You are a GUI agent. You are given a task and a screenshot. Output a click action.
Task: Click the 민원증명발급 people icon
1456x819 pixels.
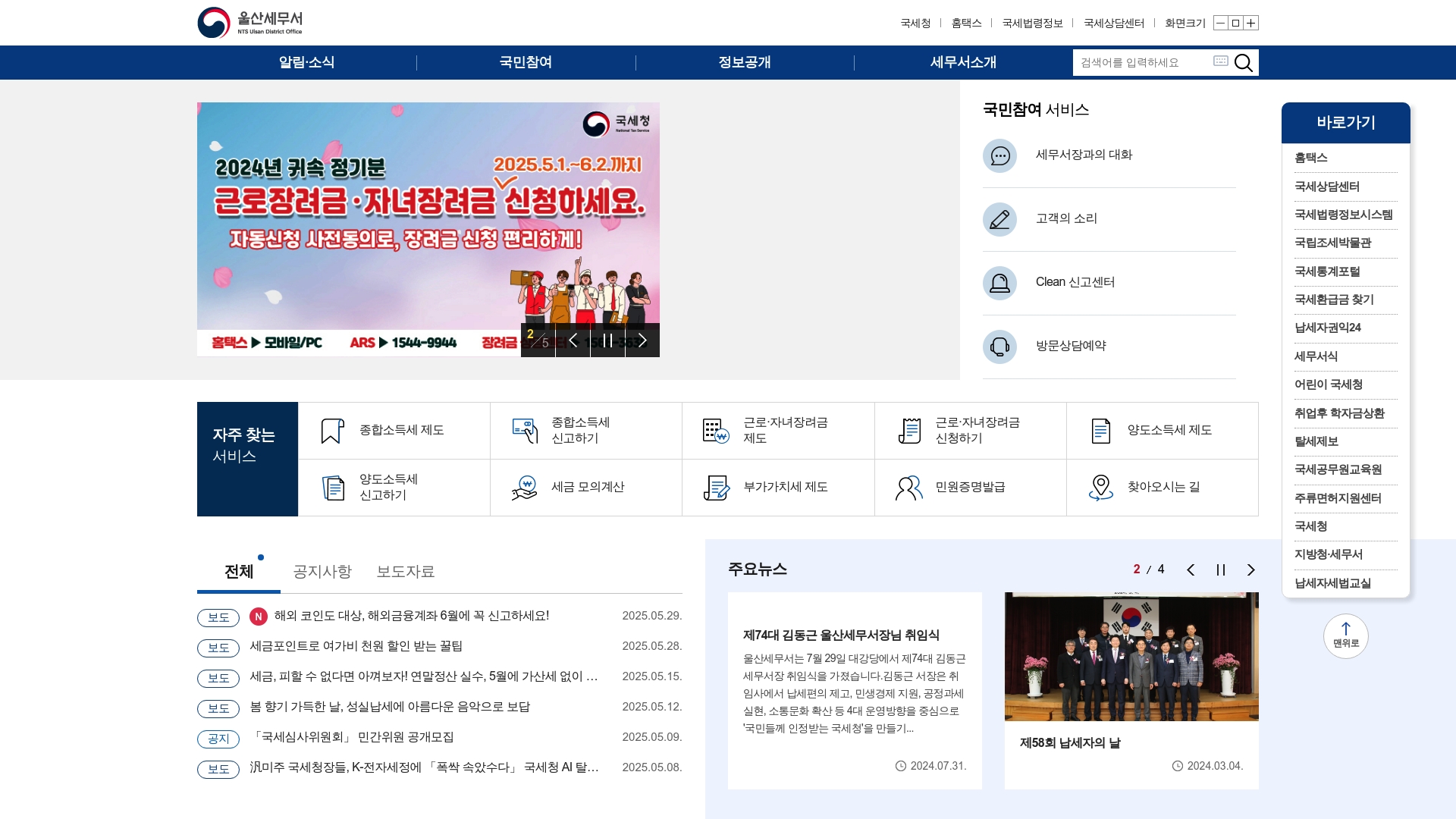(908, 488)
